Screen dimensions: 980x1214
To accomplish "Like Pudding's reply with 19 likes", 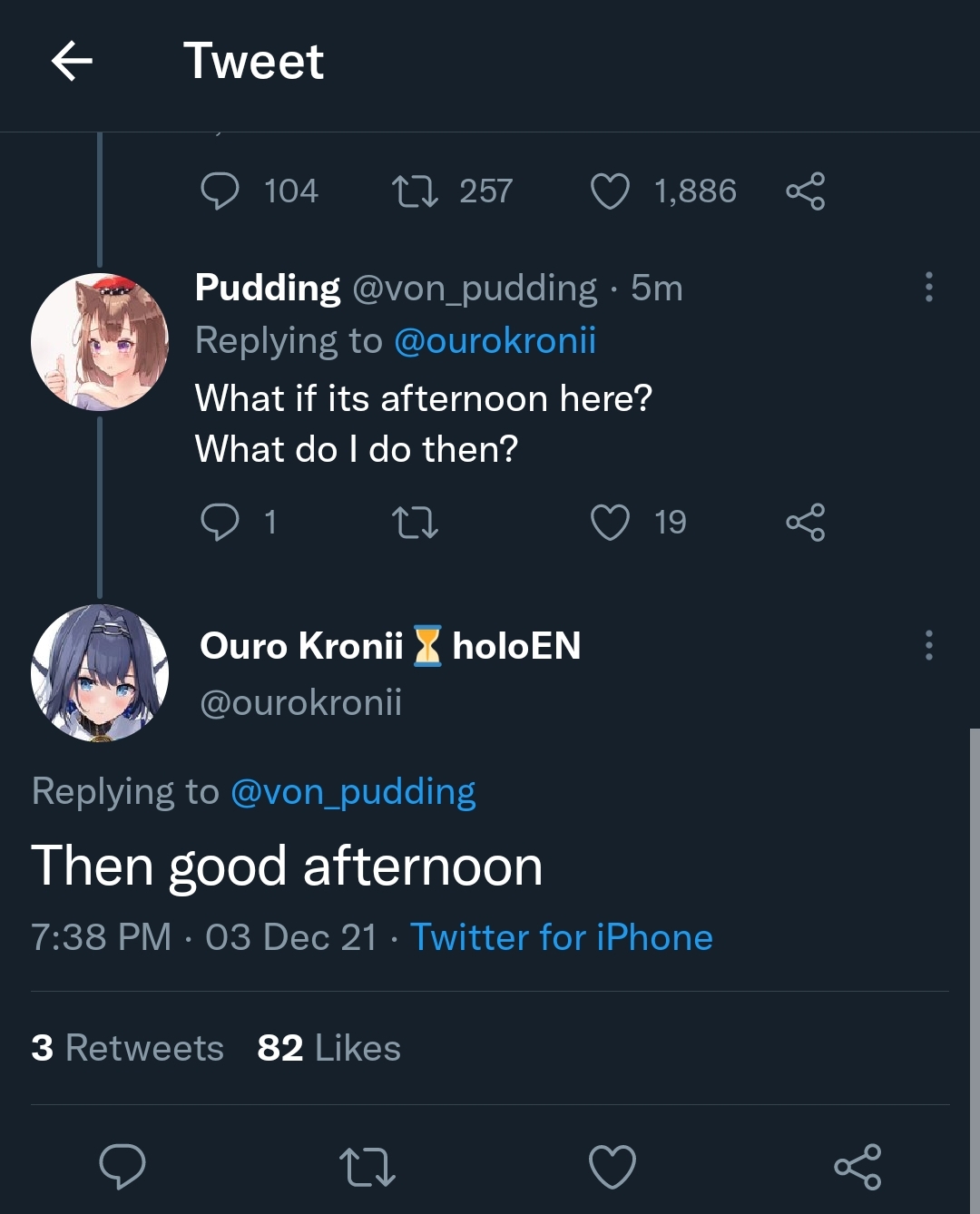I will click(x=610, y=523).
